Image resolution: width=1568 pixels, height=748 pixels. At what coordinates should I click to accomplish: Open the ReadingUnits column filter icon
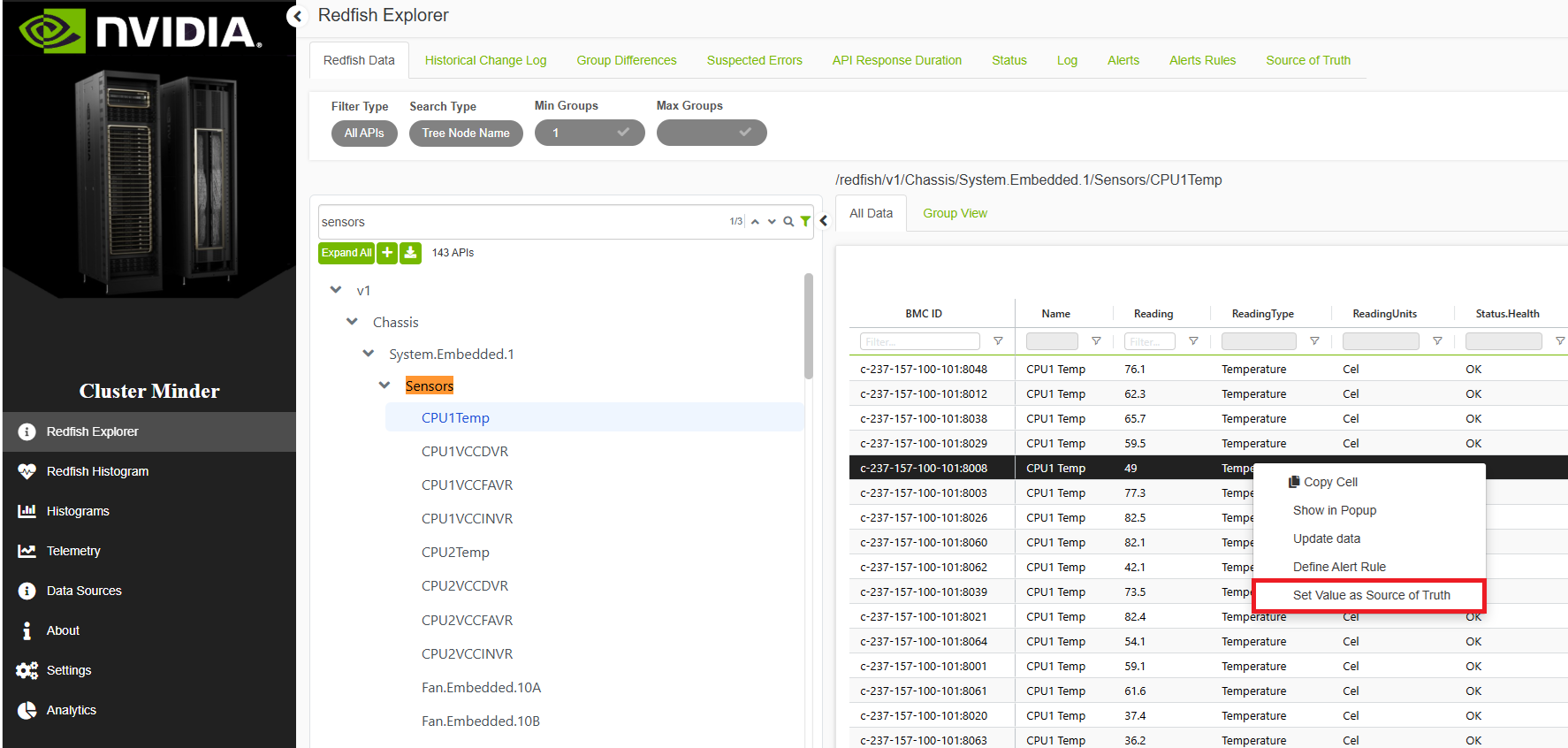pyautogui.click(x=1437, y=341)
